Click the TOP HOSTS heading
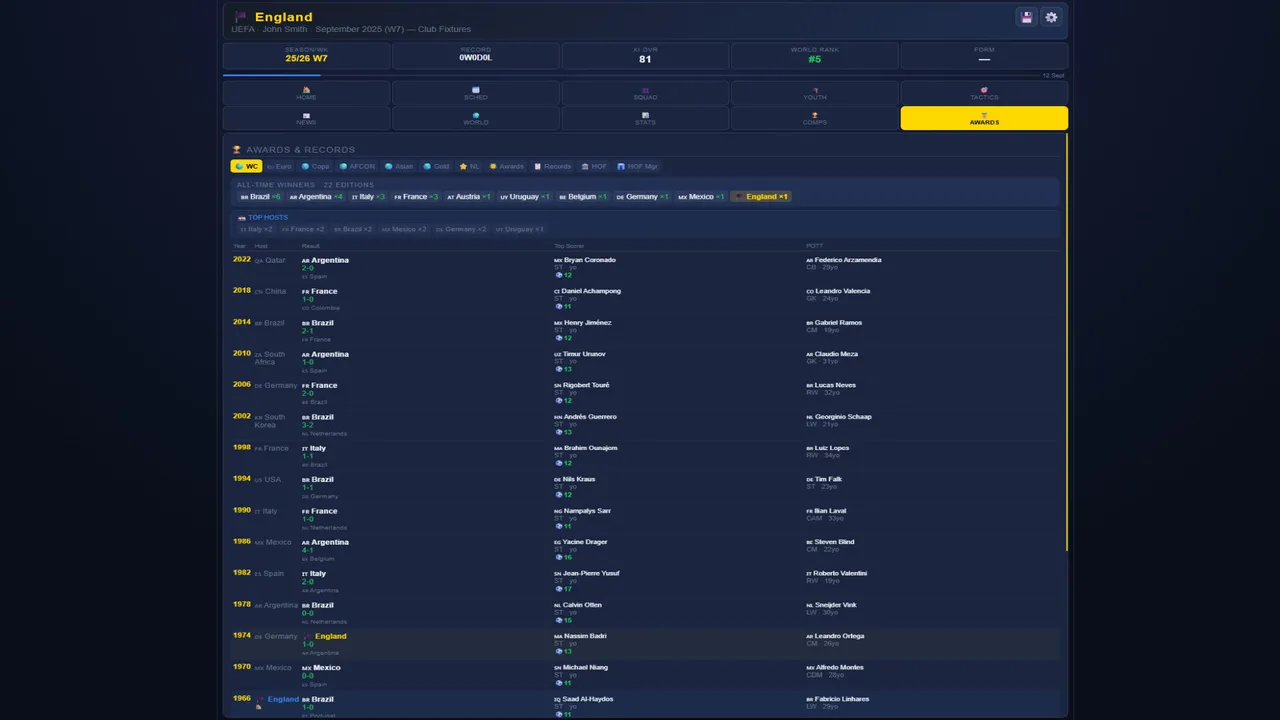This screenshot has width=1280, height=720. tap(268, 217)
